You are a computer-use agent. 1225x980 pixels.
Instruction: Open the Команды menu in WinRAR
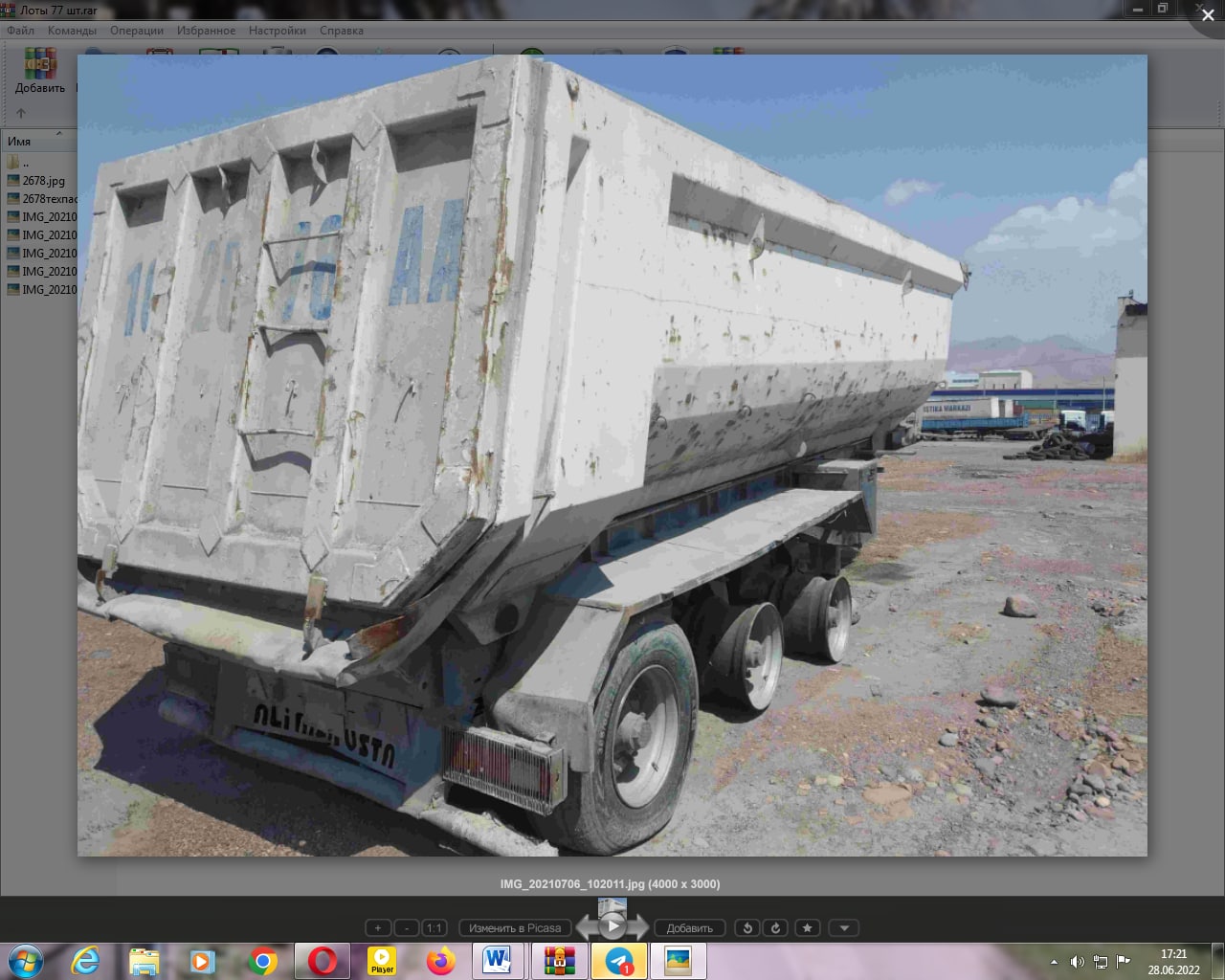coord(72,31)
